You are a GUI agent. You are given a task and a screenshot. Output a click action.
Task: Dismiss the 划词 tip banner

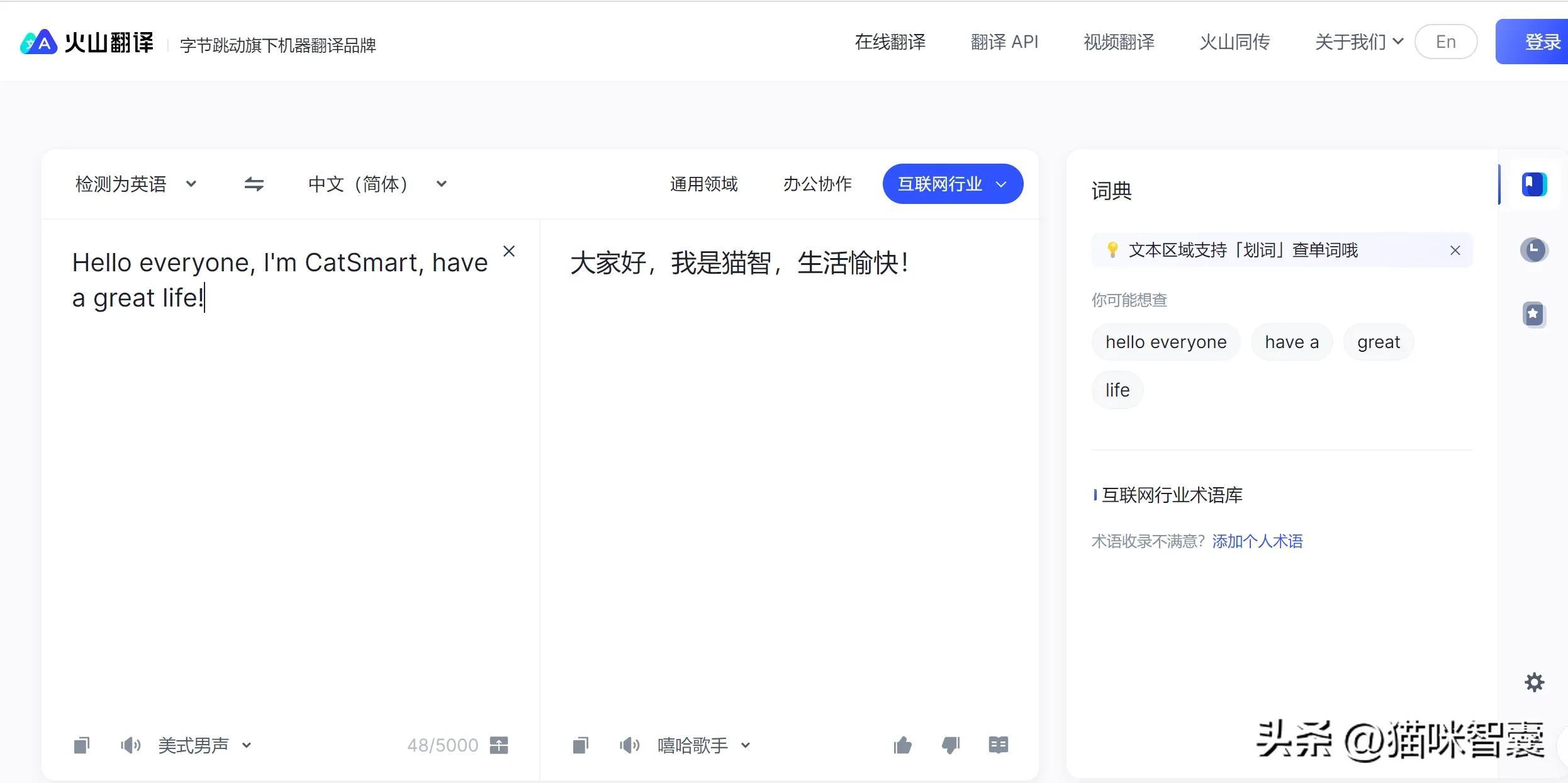(x=1455, y=251)
